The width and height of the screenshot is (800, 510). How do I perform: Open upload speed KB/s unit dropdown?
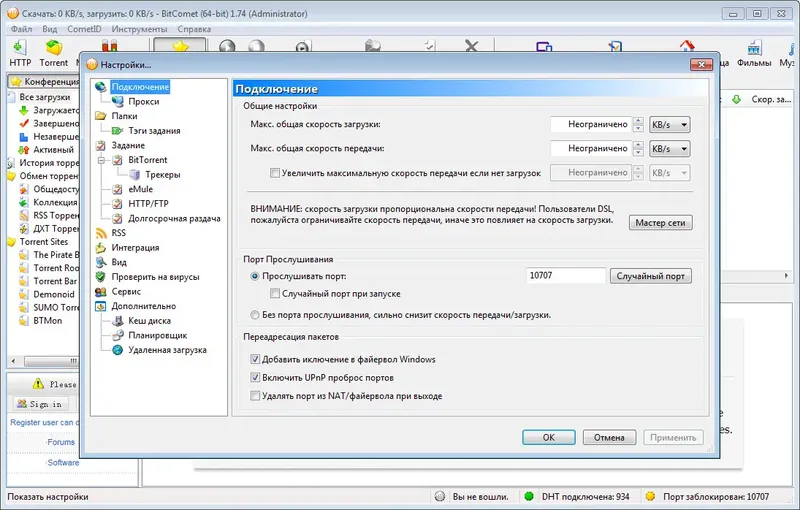click(x=669, y=148)
